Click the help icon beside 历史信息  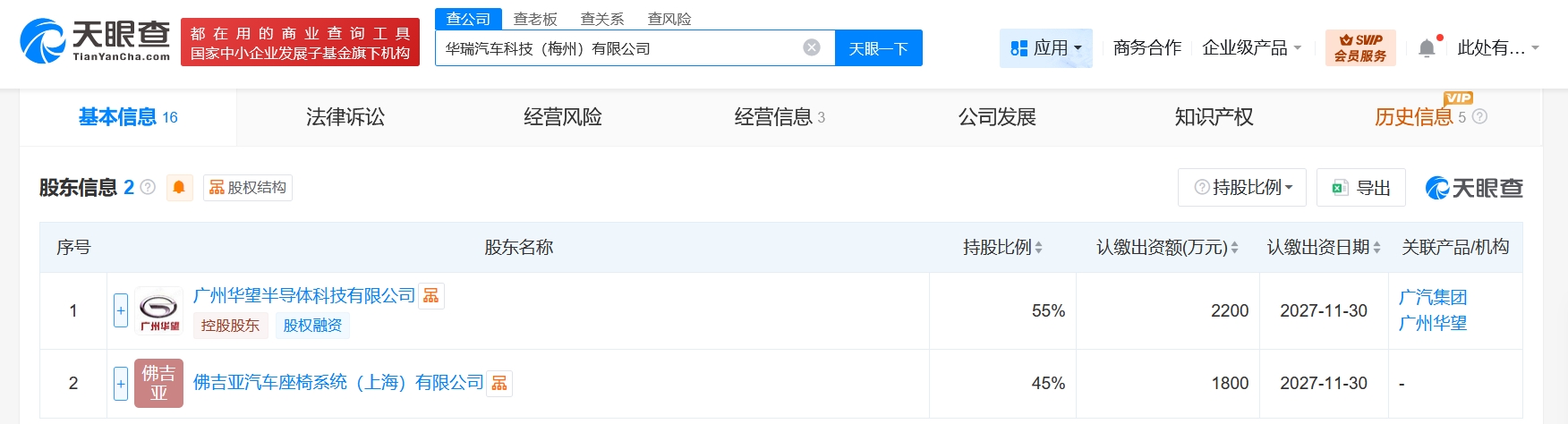pos(1479,116)
